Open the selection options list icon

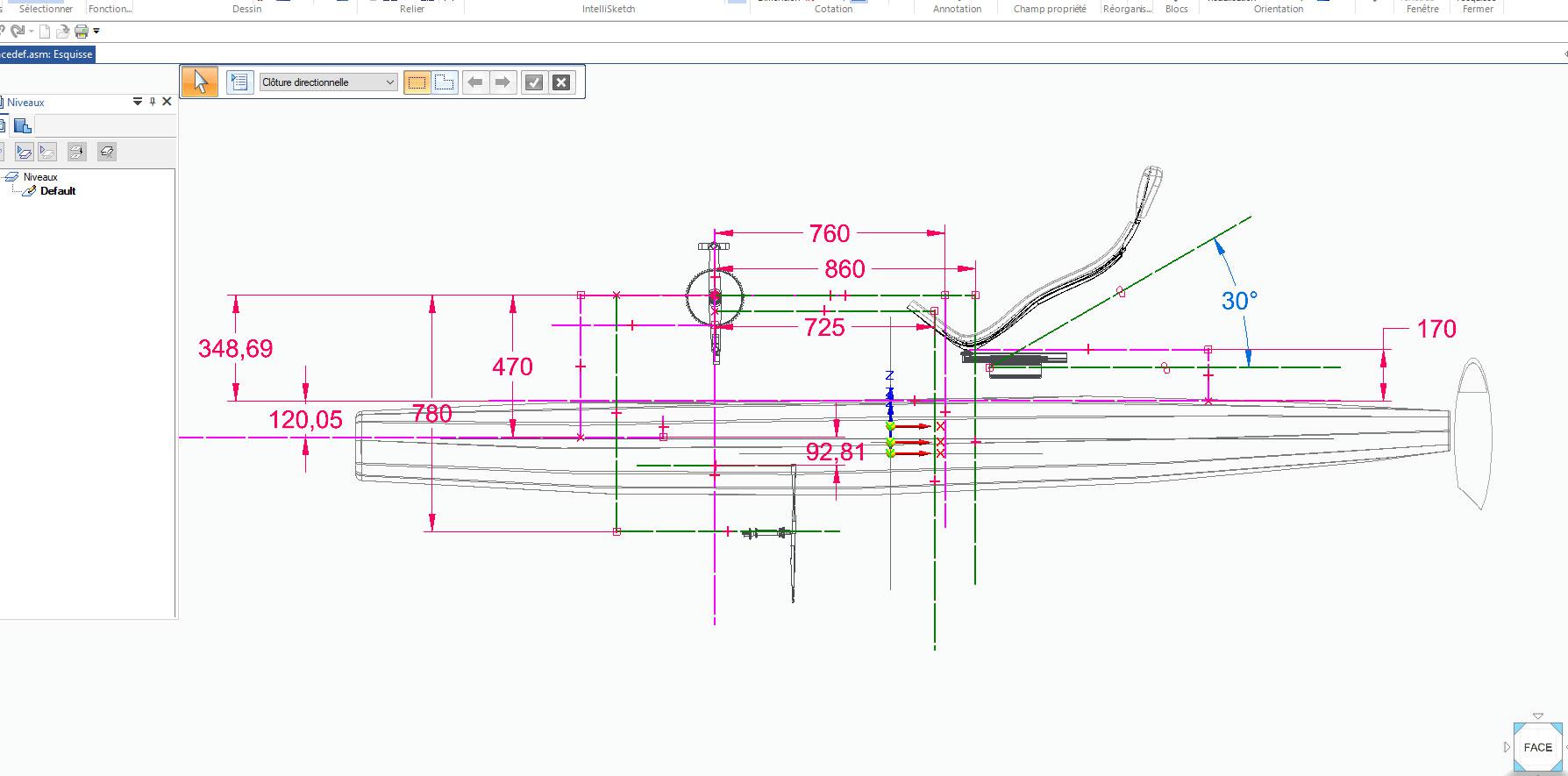click(x=239, y=82)
